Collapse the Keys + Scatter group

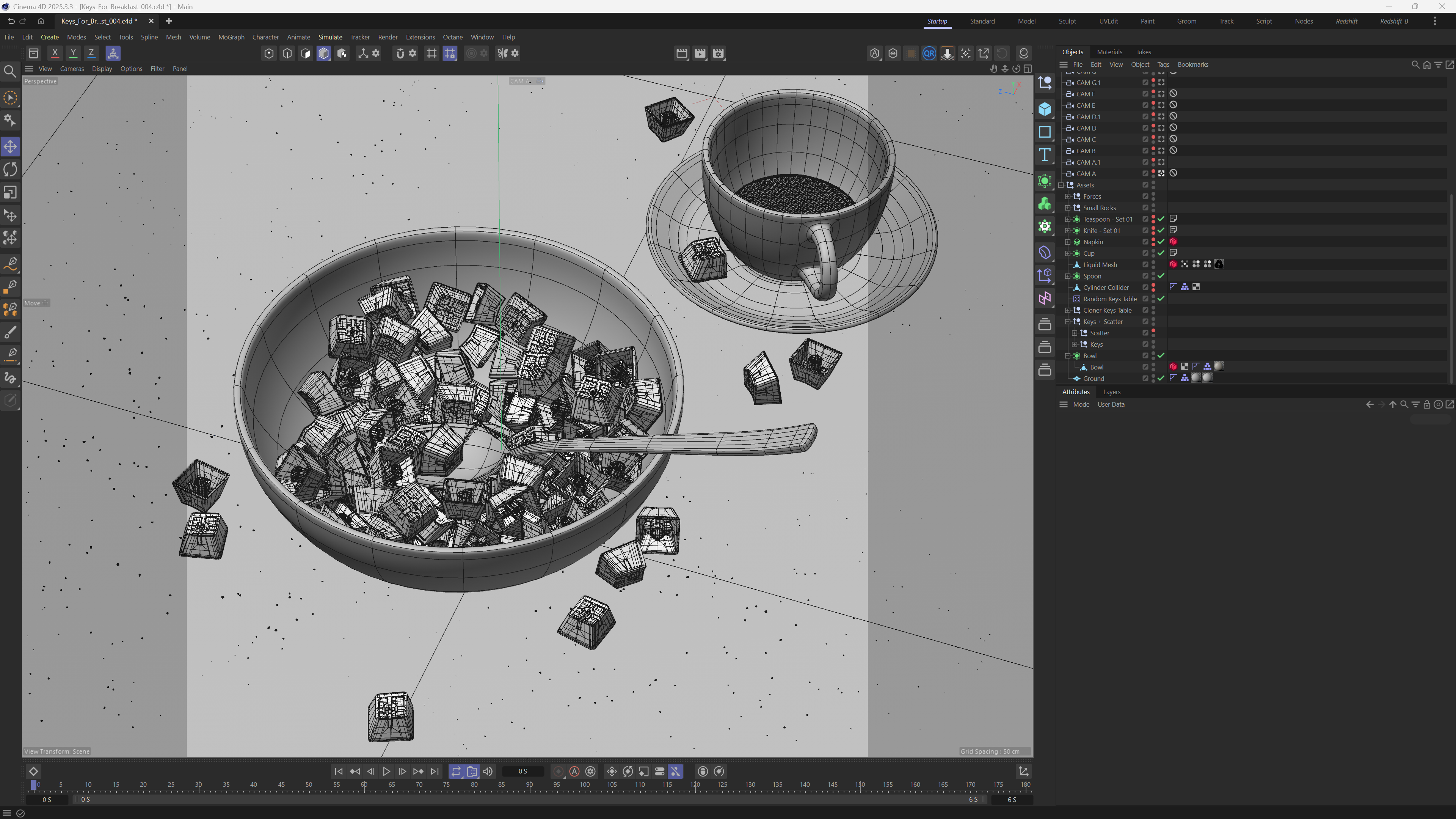click(1068, 322)
